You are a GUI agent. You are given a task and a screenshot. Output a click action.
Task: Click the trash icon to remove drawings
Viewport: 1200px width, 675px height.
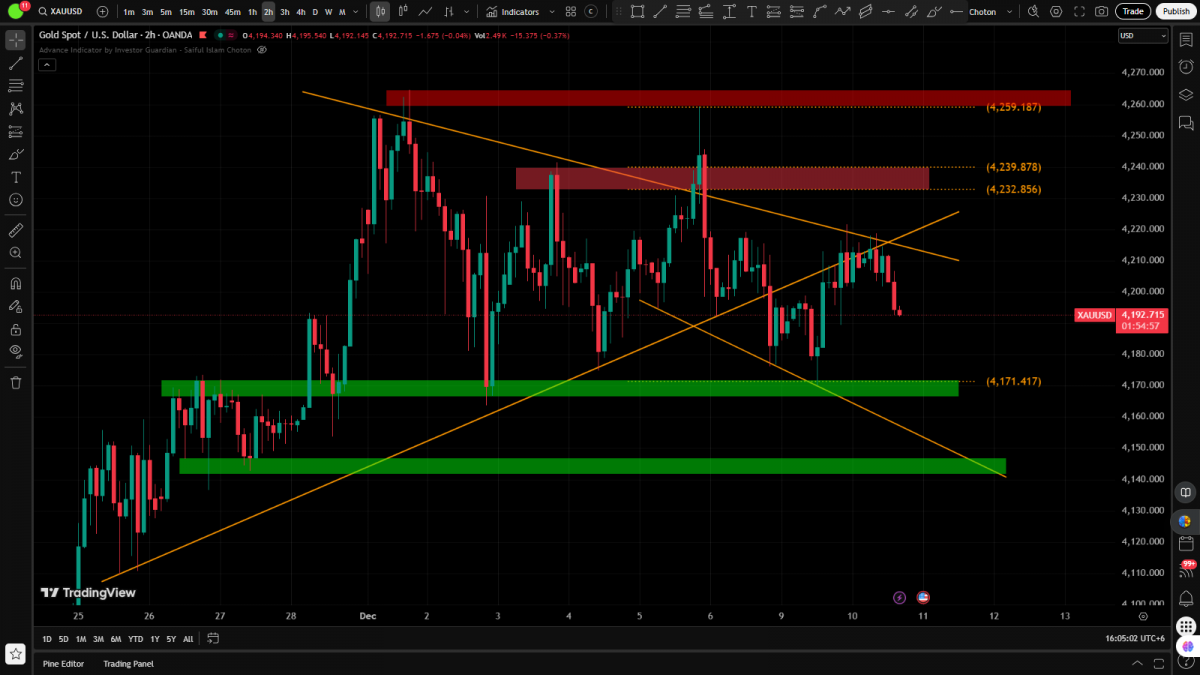(16, 383)
